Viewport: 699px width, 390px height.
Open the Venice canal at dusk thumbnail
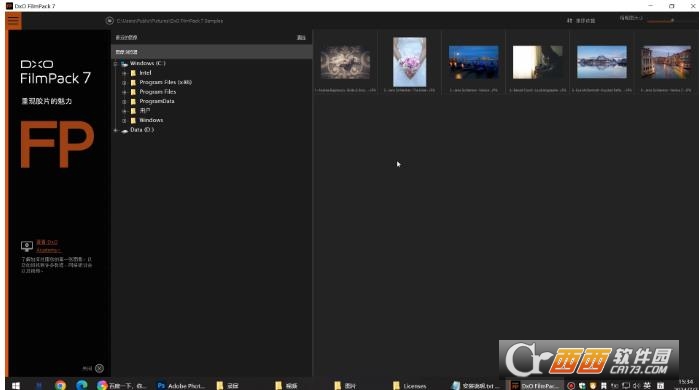tap(666, 62)
